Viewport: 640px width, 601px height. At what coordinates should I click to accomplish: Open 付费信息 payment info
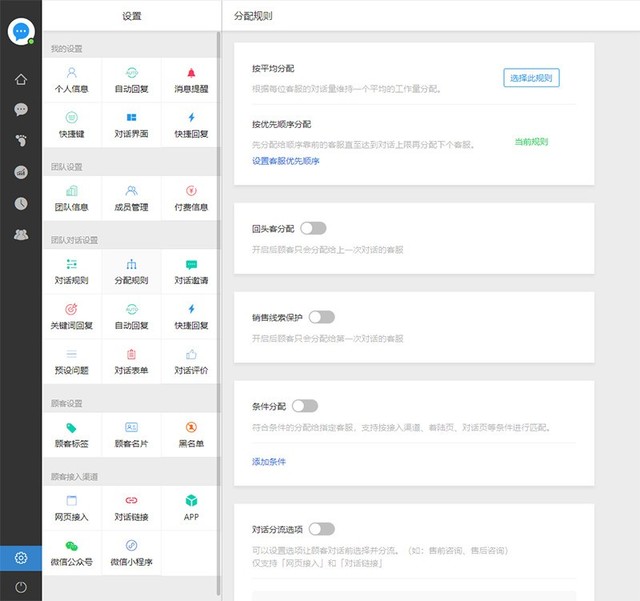click(x=191, y=197)
